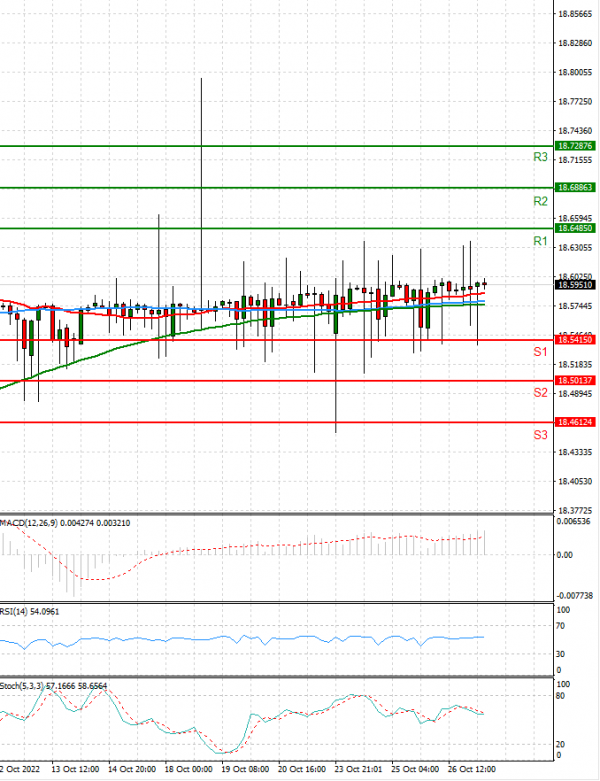Click the current price label 18.59510
This screenshot has width=600, height=781.
tap(575, 285)
